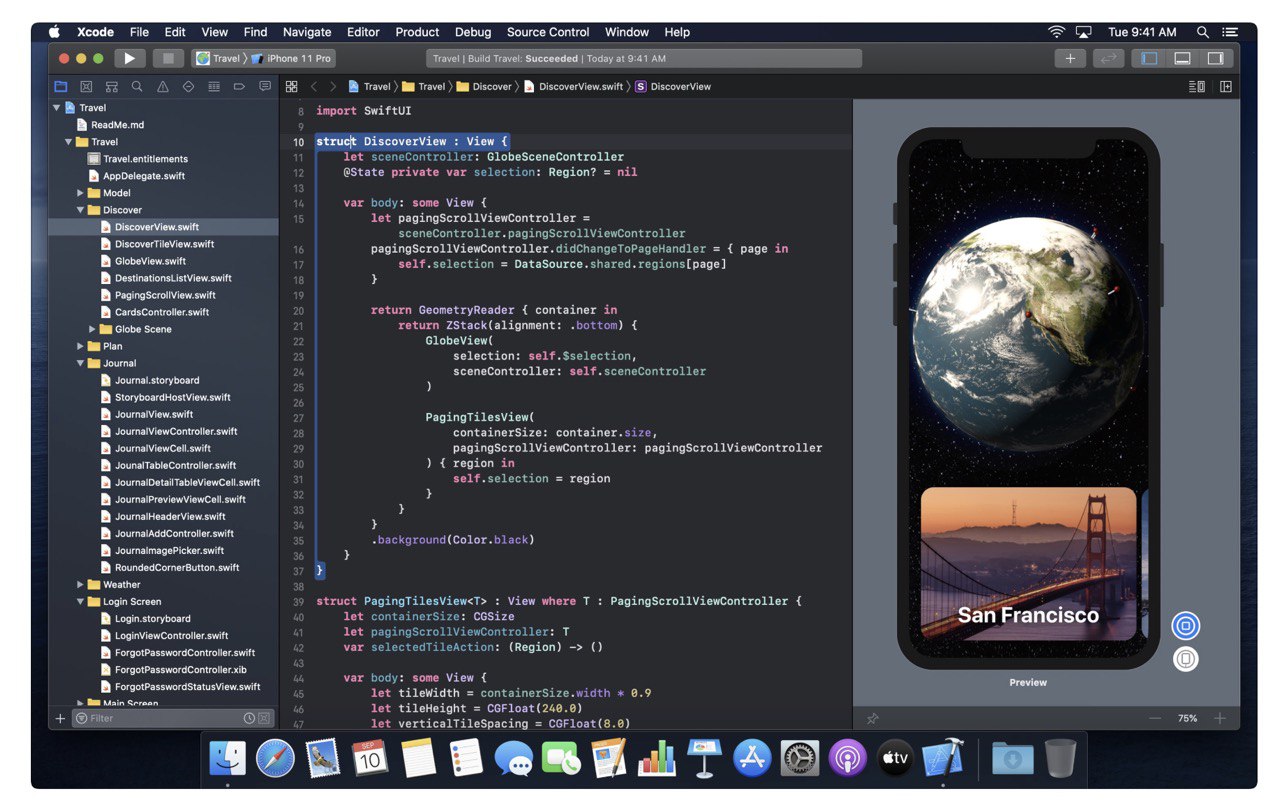Click the globe in the preview
Screen dimensions: 1280x808
pyautogui.click(x=1031, y=333)
